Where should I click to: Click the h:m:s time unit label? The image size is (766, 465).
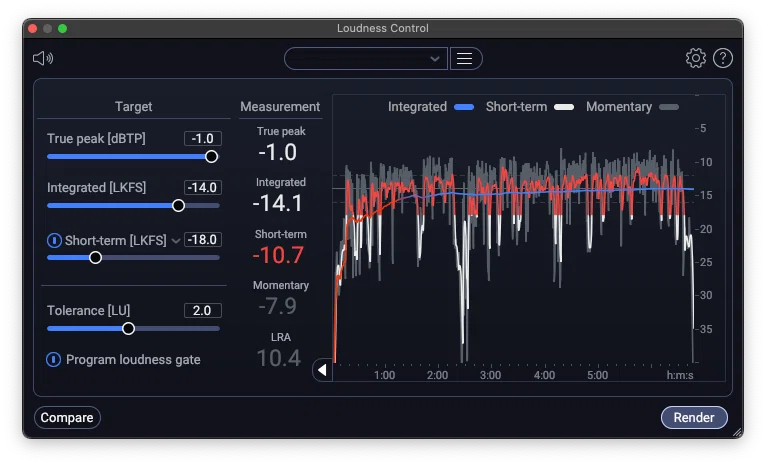[680, 375]
